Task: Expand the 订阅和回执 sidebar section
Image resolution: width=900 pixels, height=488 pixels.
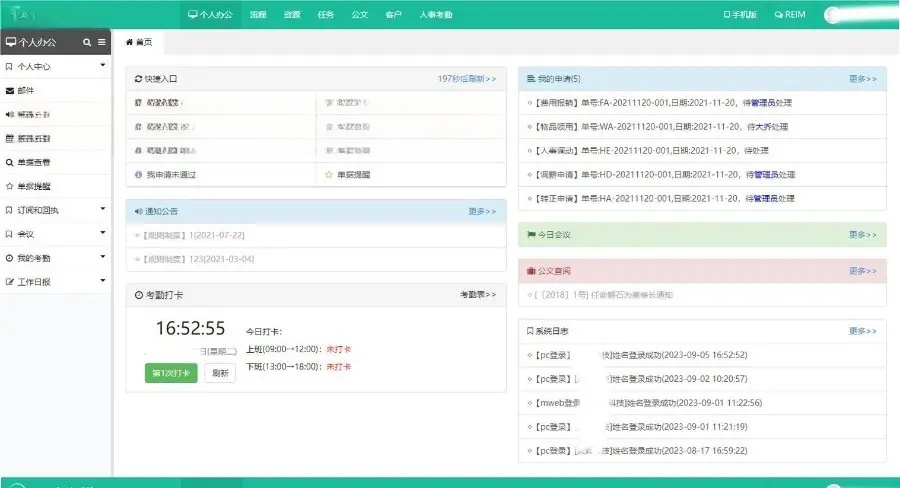Action: [103, 210]
